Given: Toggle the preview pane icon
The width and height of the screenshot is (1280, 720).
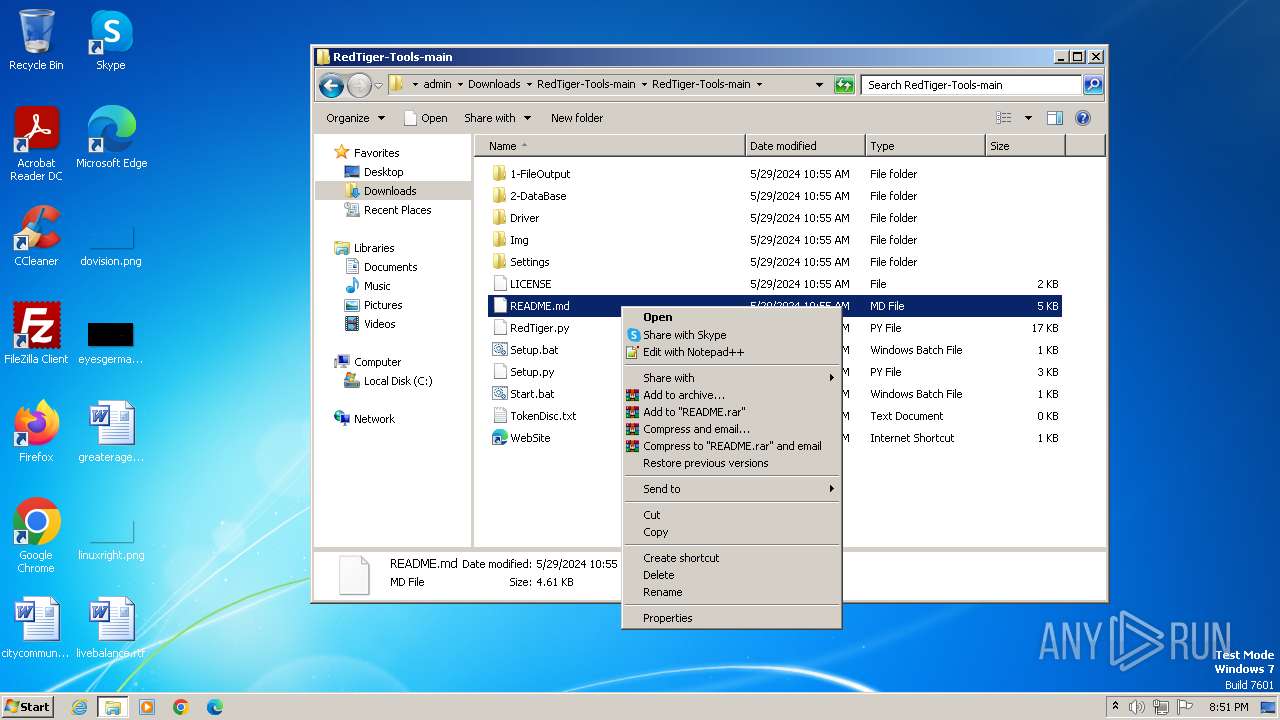Looking at the screenshot, I should pyautogui.click(x=1054, y=118).
